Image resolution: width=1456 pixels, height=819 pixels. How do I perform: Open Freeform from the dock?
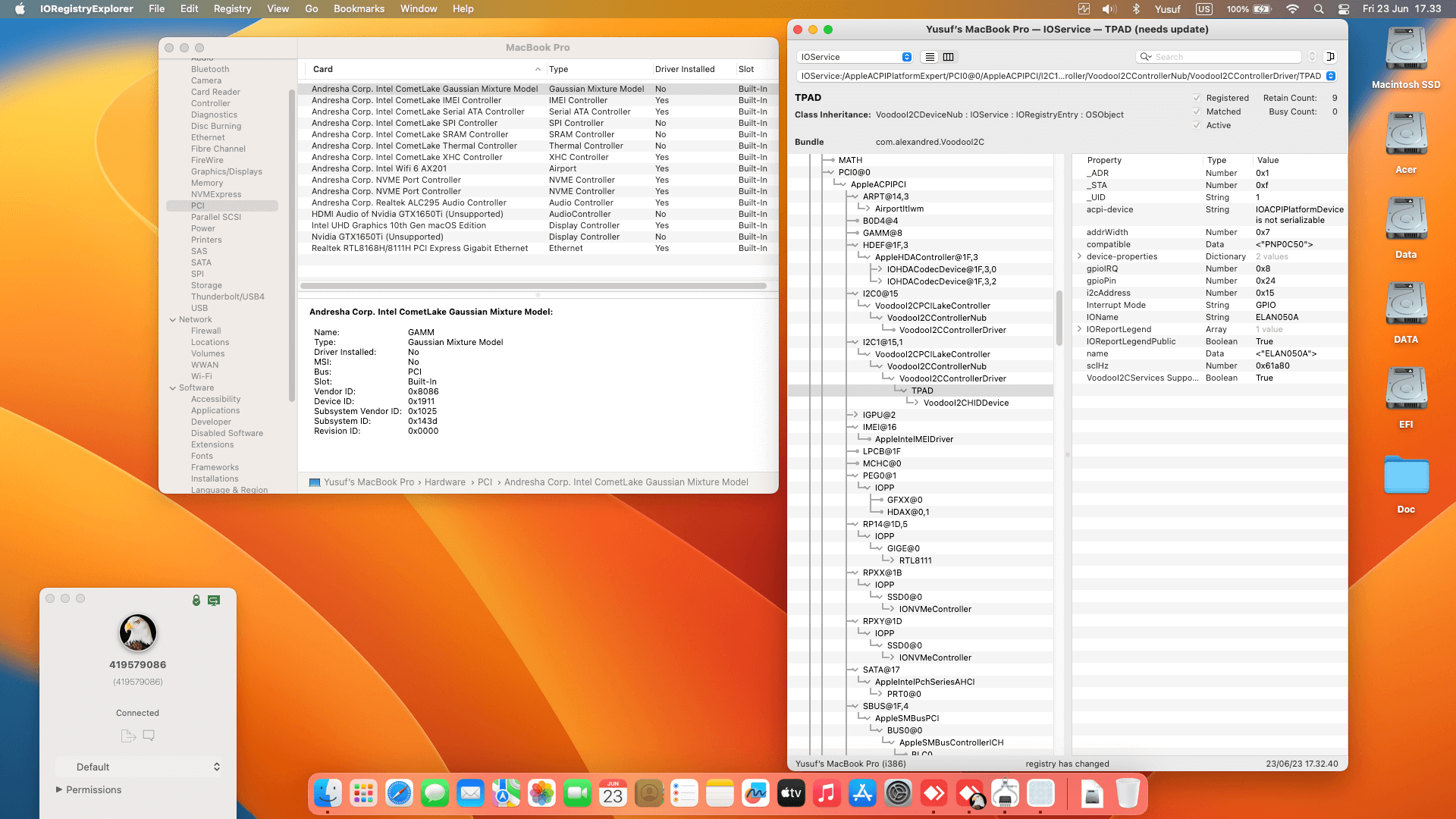(x=755, y=794)
